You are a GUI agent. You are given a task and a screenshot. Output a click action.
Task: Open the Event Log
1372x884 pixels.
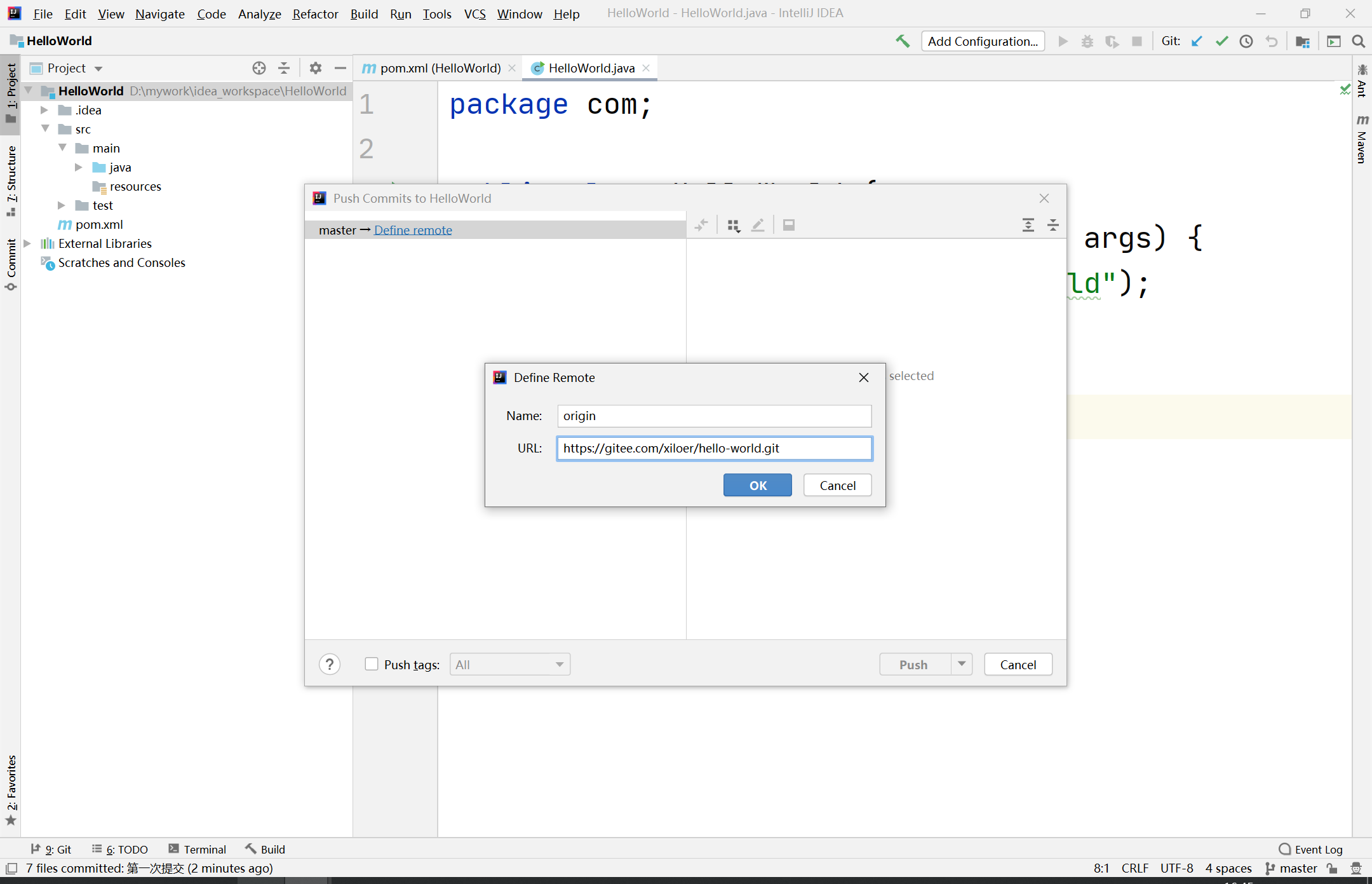(x=1310, y=850)
